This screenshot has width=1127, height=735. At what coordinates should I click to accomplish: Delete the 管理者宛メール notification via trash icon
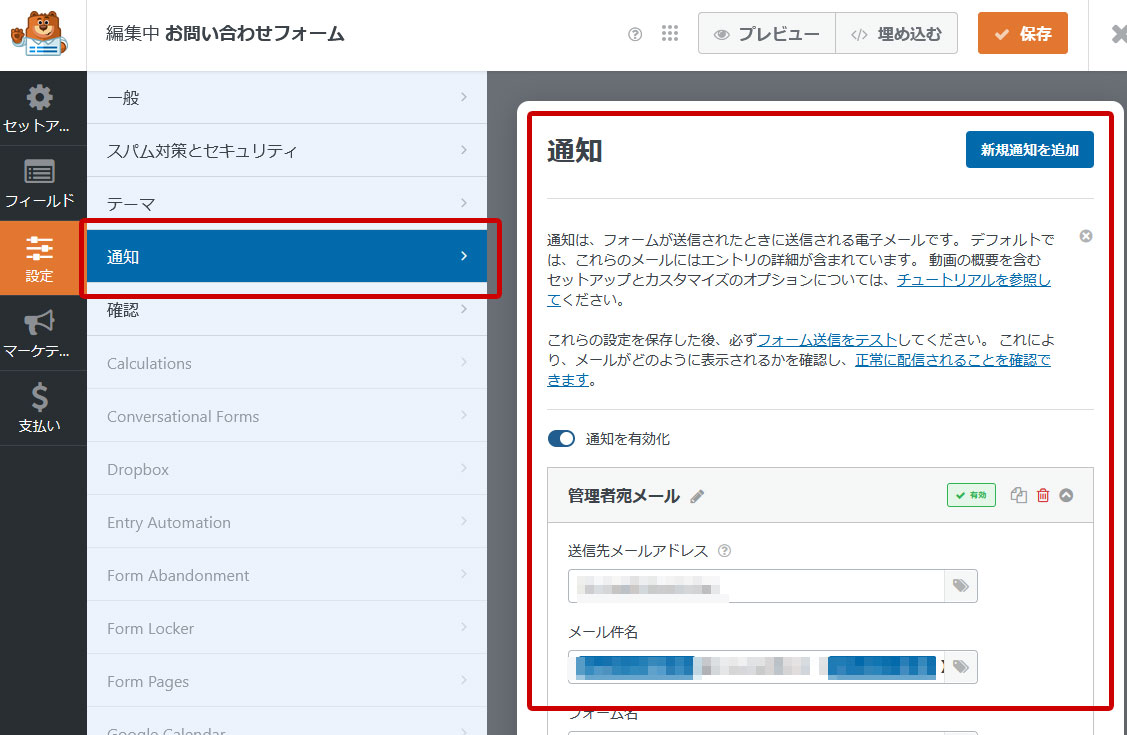pos(1043,495)
